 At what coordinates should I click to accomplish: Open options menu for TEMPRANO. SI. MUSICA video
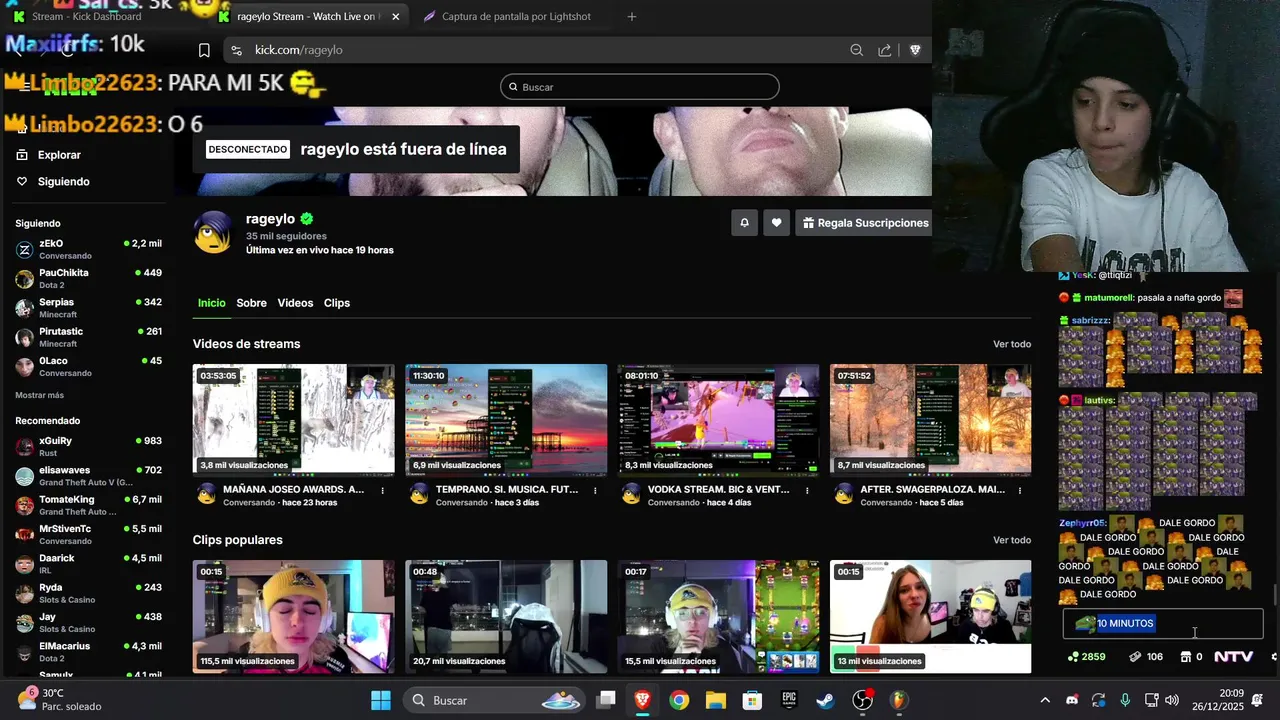pos(595,491)
